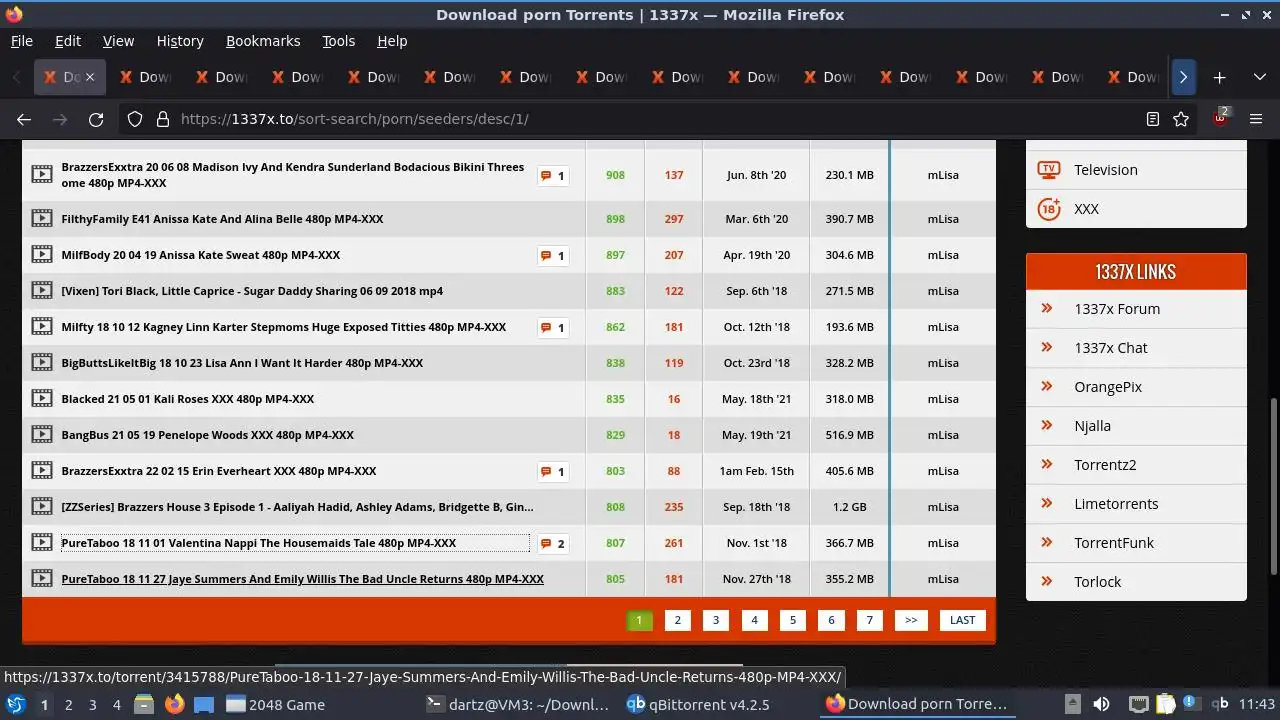Open the TorrentFunk link
This screenshot has height=720, width=1280.
(x=1114, y=543)
